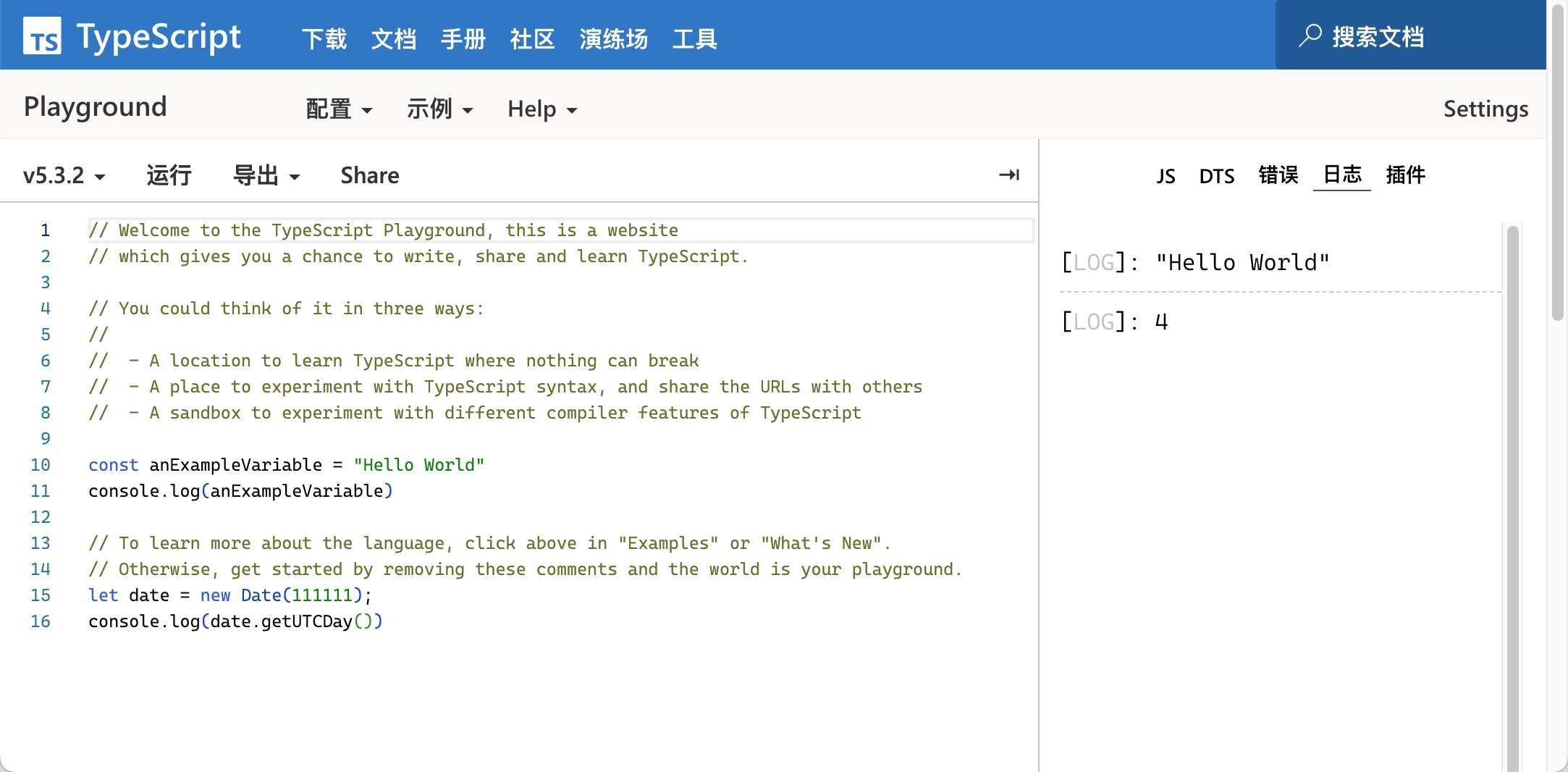
Task: Open the 配置 config dropdown
Action: 339,109
